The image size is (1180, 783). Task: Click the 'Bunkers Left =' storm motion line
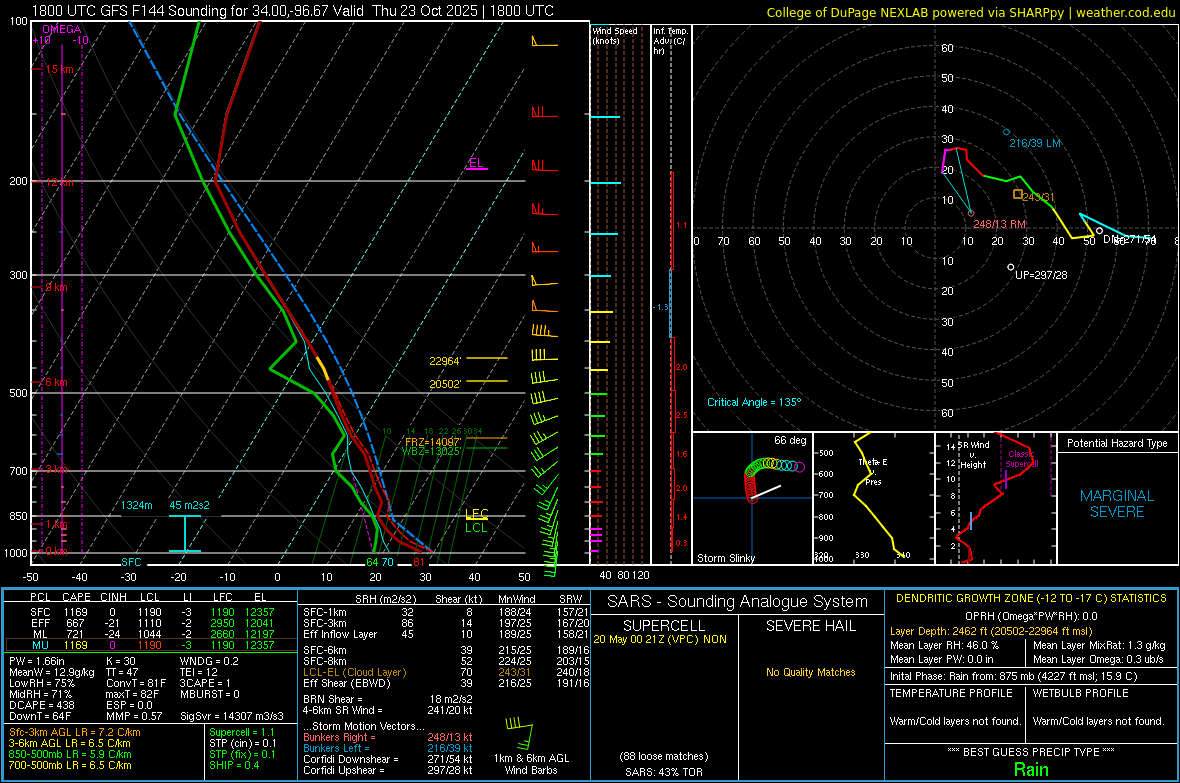(x=388, y=748)
